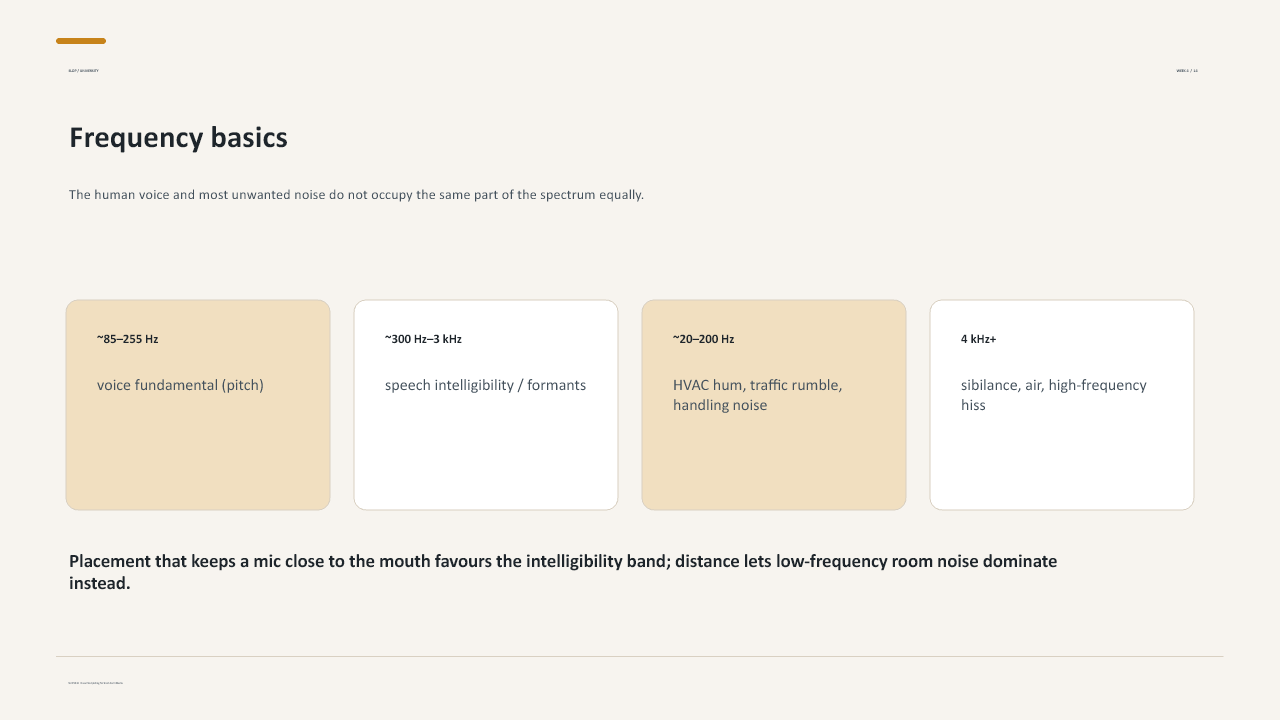Click the bold takeaway sentence about mic placement

[x=563, y=572]
